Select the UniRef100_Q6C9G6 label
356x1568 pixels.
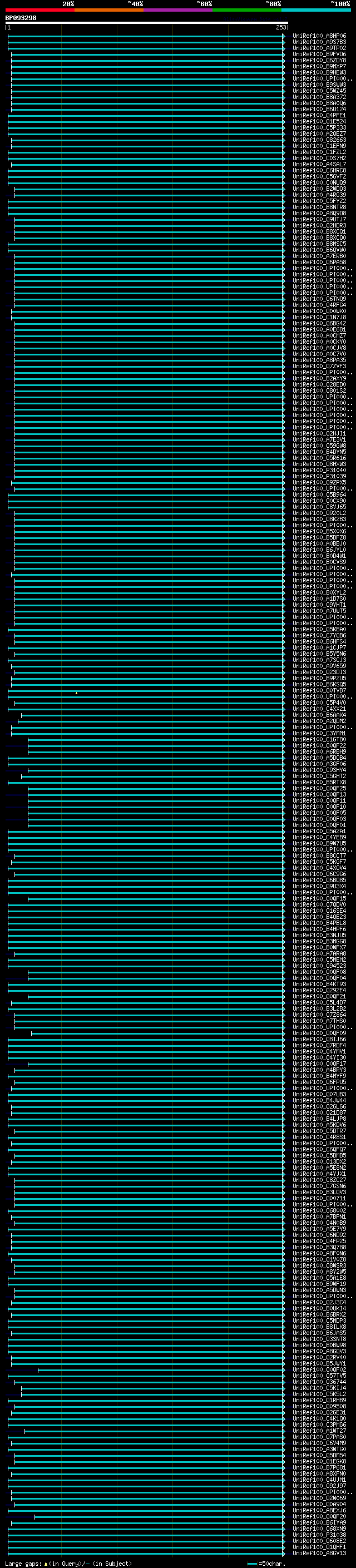[319, 874]
